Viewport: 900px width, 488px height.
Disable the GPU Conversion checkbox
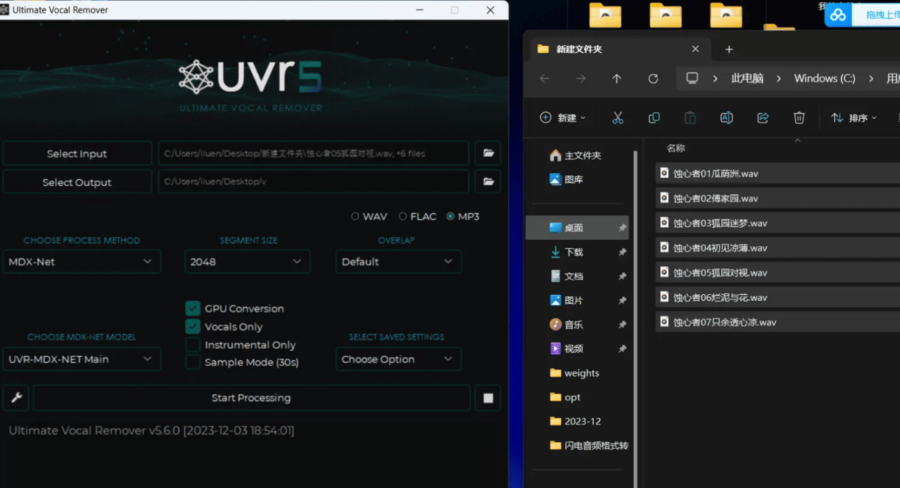click(194, 309)
